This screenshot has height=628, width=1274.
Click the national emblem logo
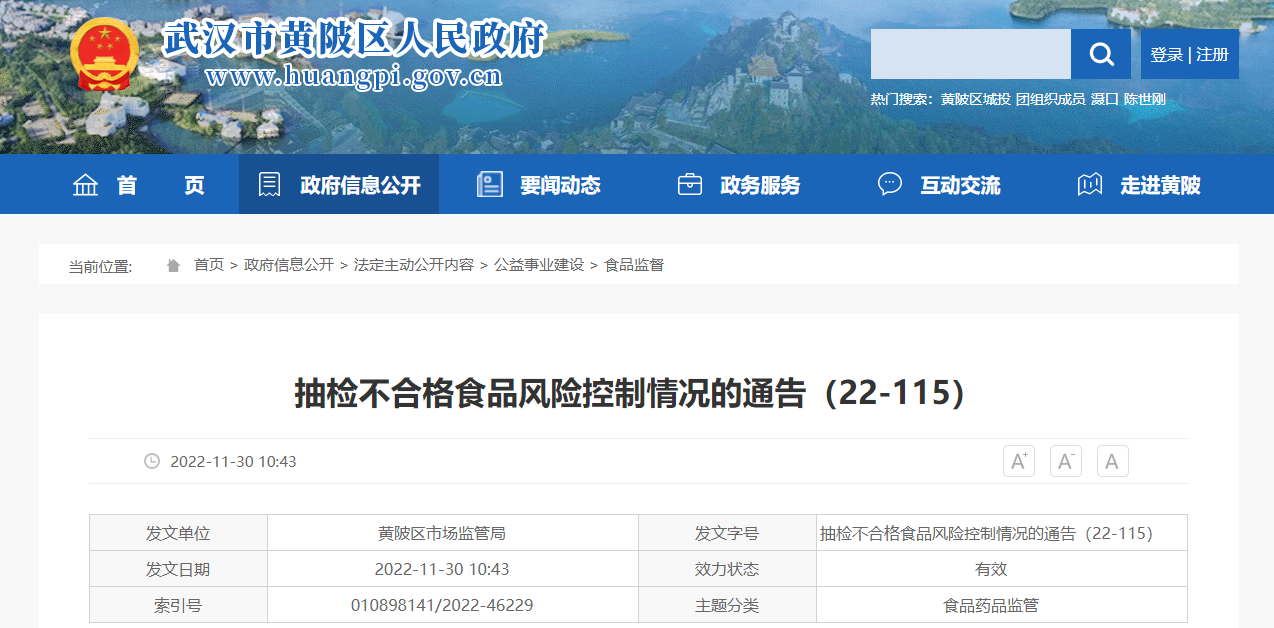pos(105,54)
